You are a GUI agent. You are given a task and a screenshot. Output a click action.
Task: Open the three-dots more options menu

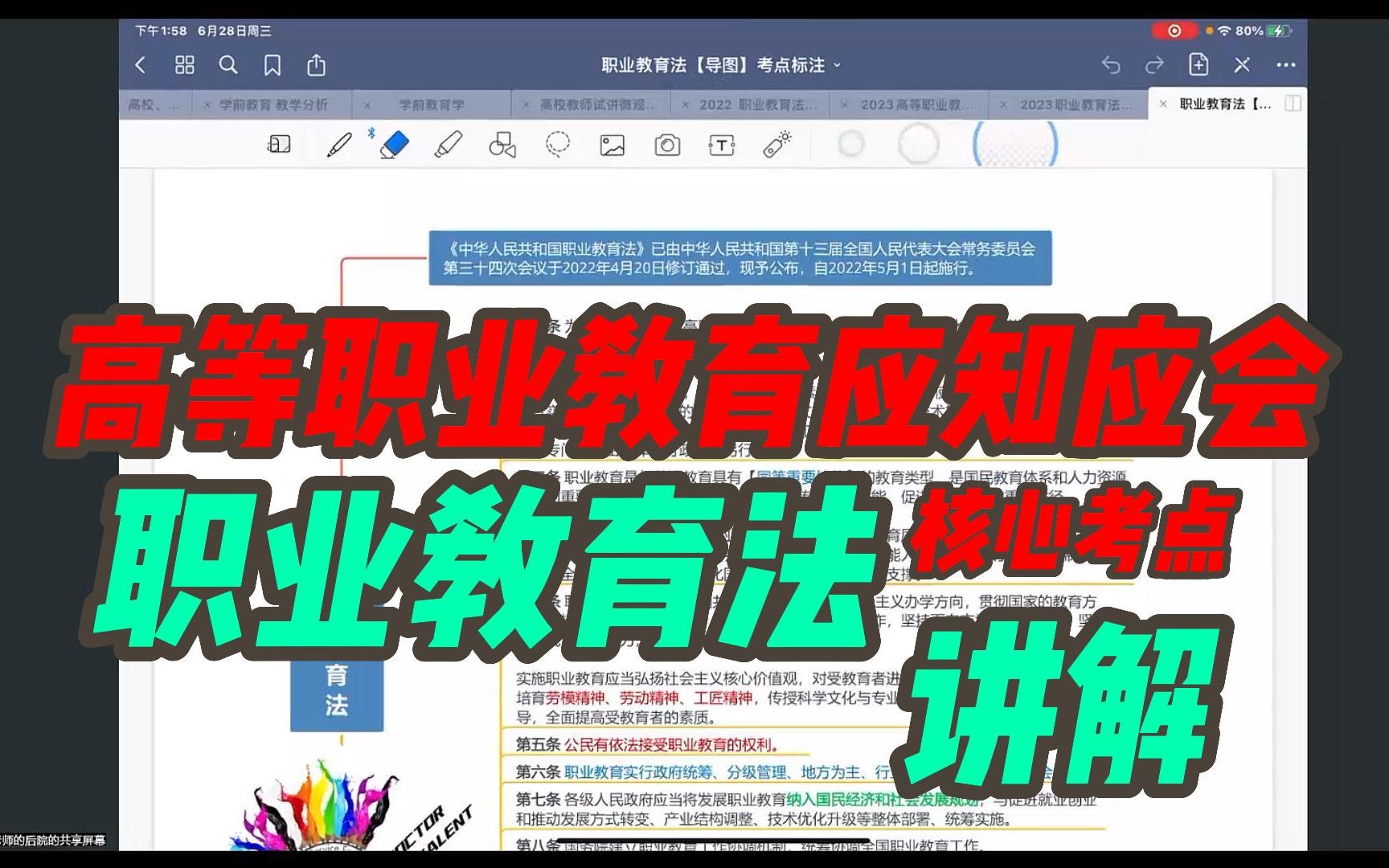pos(1285,65)
